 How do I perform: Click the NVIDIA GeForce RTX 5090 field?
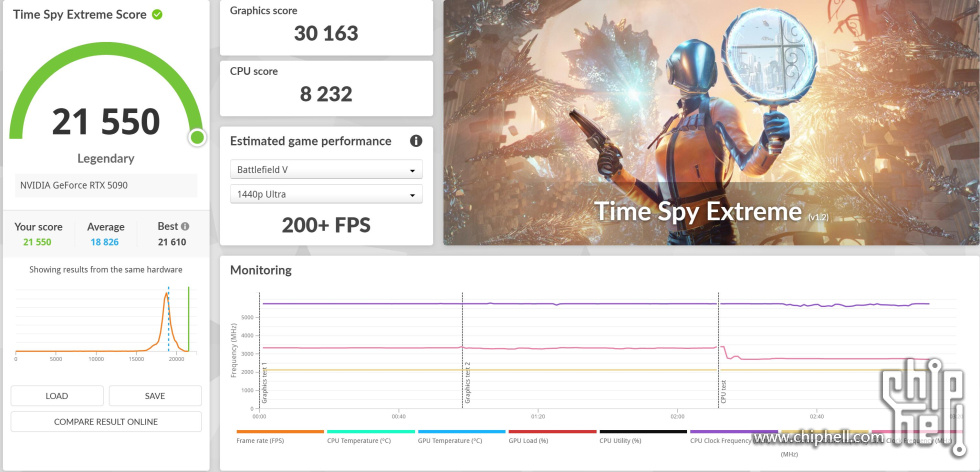[x=105, y=186]
